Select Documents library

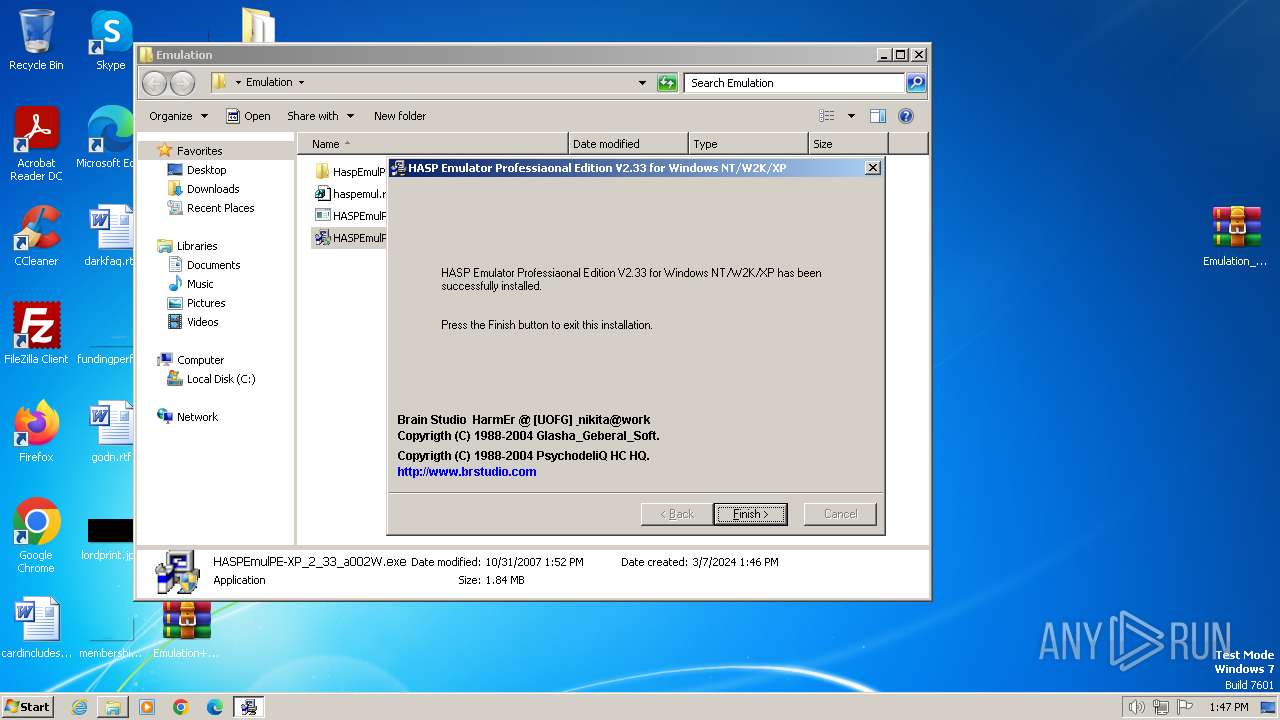coord(213,265)
